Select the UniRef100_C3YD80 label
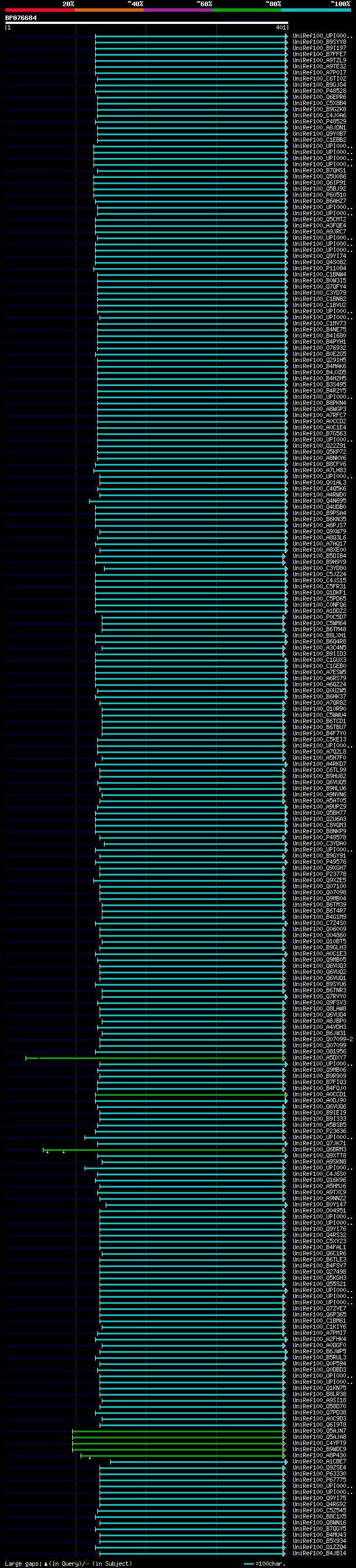This screenshot has height=1568, width=356. pyautogui.click(x=319, y=568)
